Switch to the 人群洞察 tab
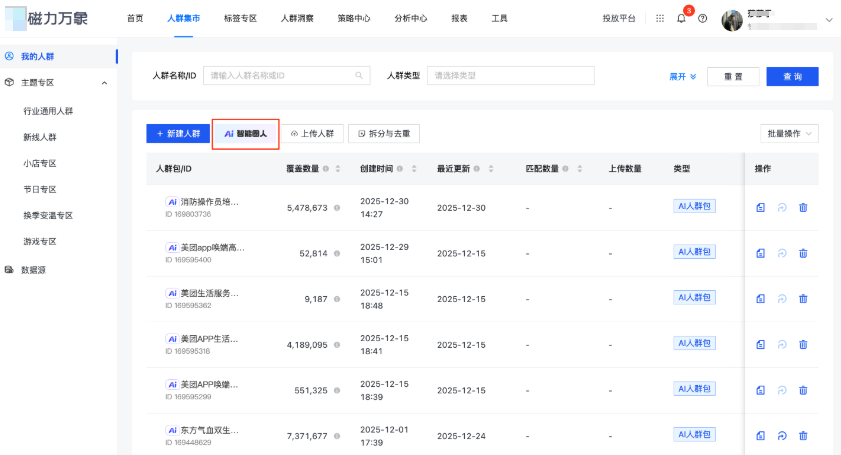The width and height of the screenshot is (841, 455). tap(297, 18)
